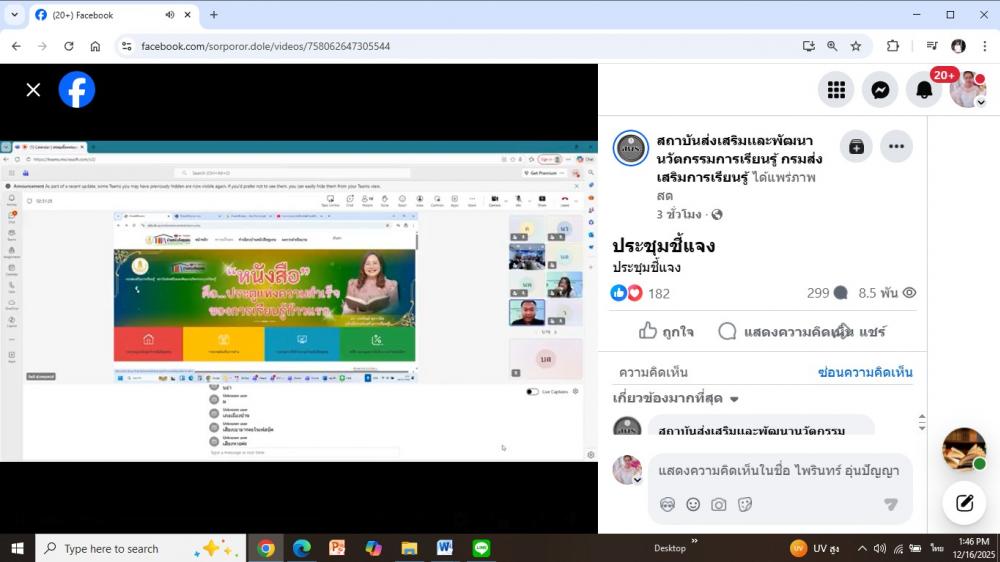Bookmark this page with the star icon
The height and width of the screenshot is (562, 1000).
pos(856,46)
